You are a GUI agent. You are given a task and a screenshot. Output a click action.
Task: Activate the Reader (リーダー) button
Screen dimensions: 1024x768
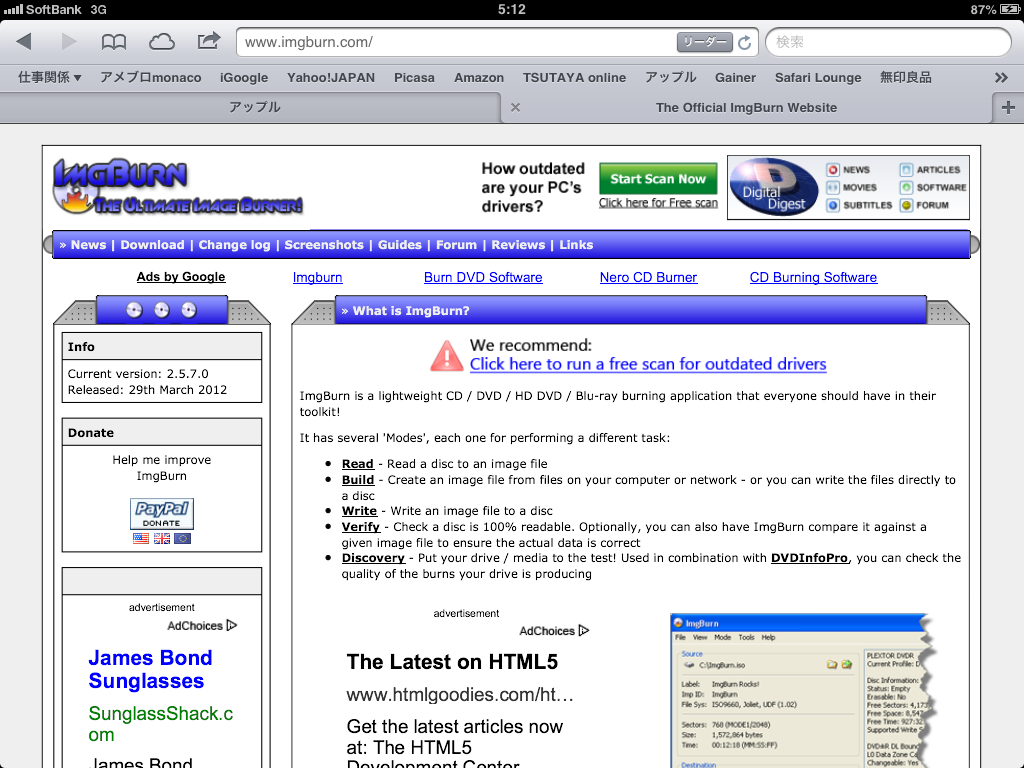click(x=705, y=42)
